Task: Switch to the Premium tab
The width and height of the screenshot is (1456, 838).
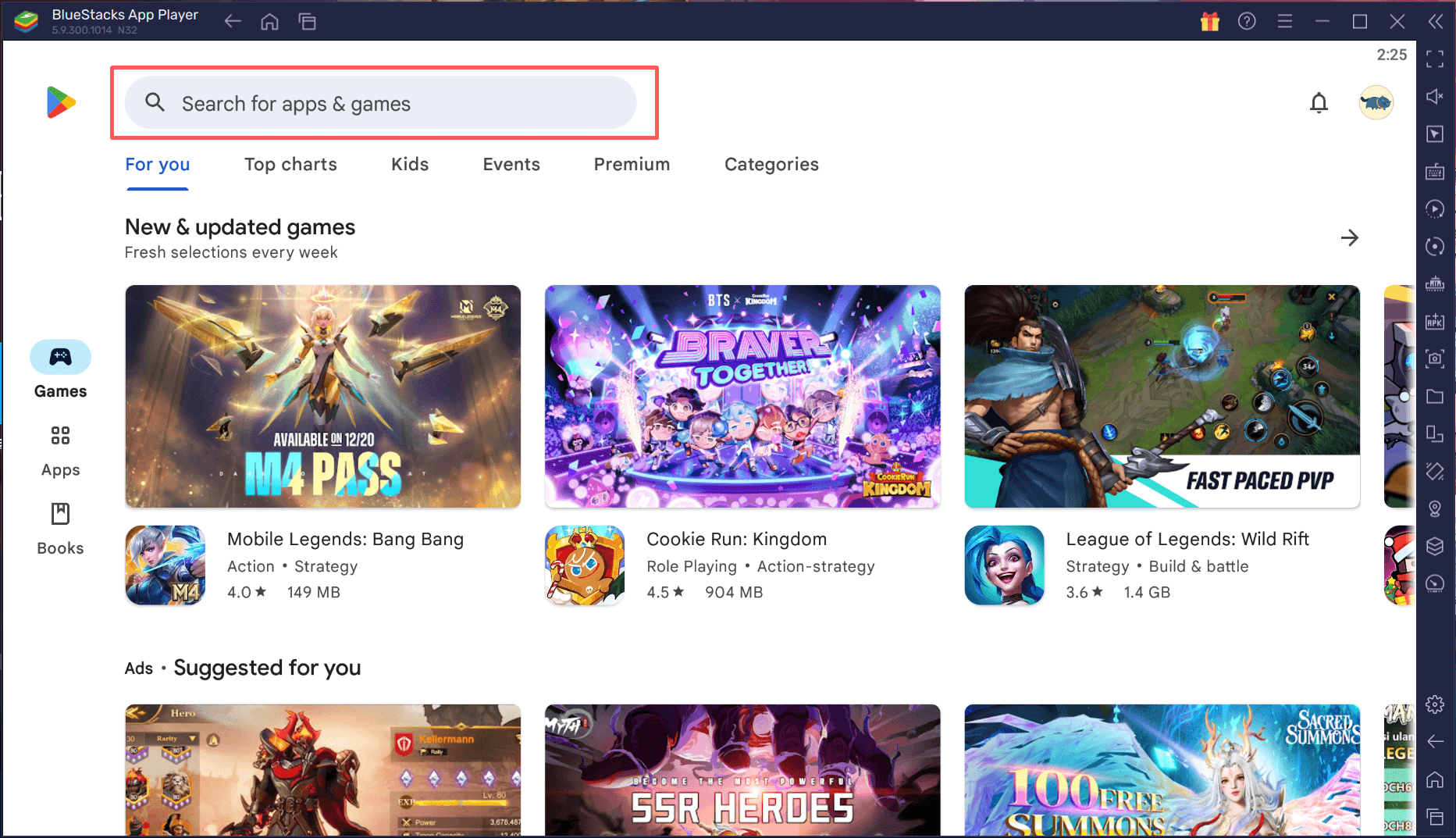Action: [x=632, y=164]
